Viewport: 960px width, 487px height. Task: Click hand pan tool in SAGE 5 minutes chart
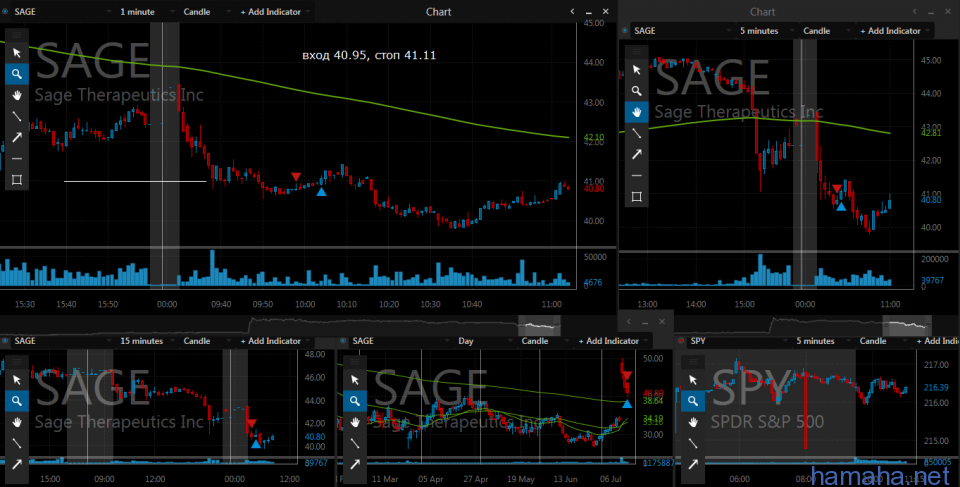(637, 112)
